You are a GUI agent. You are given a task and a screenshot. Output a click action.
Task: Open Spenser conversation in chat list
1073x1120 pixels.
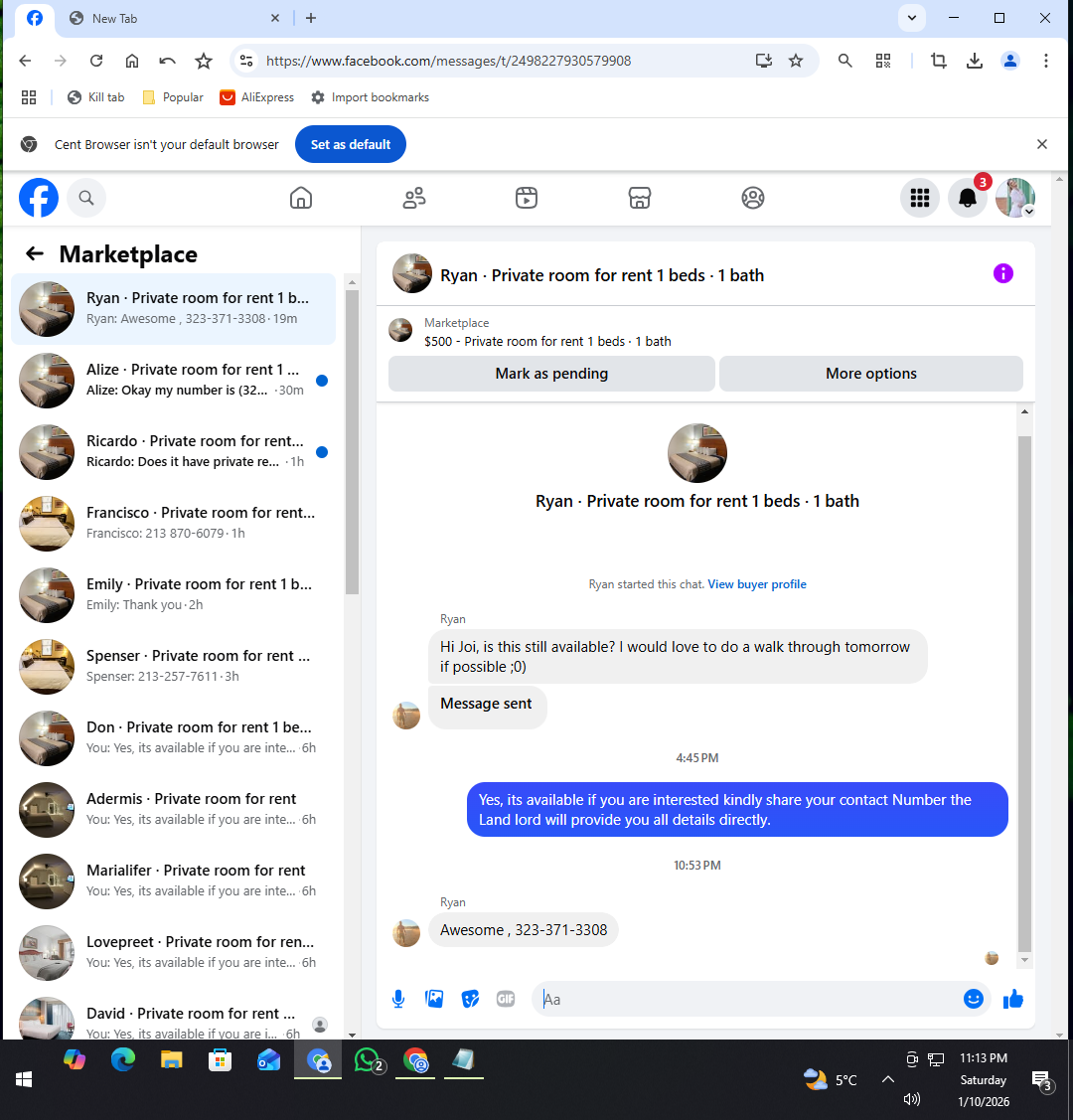(174, 667)
